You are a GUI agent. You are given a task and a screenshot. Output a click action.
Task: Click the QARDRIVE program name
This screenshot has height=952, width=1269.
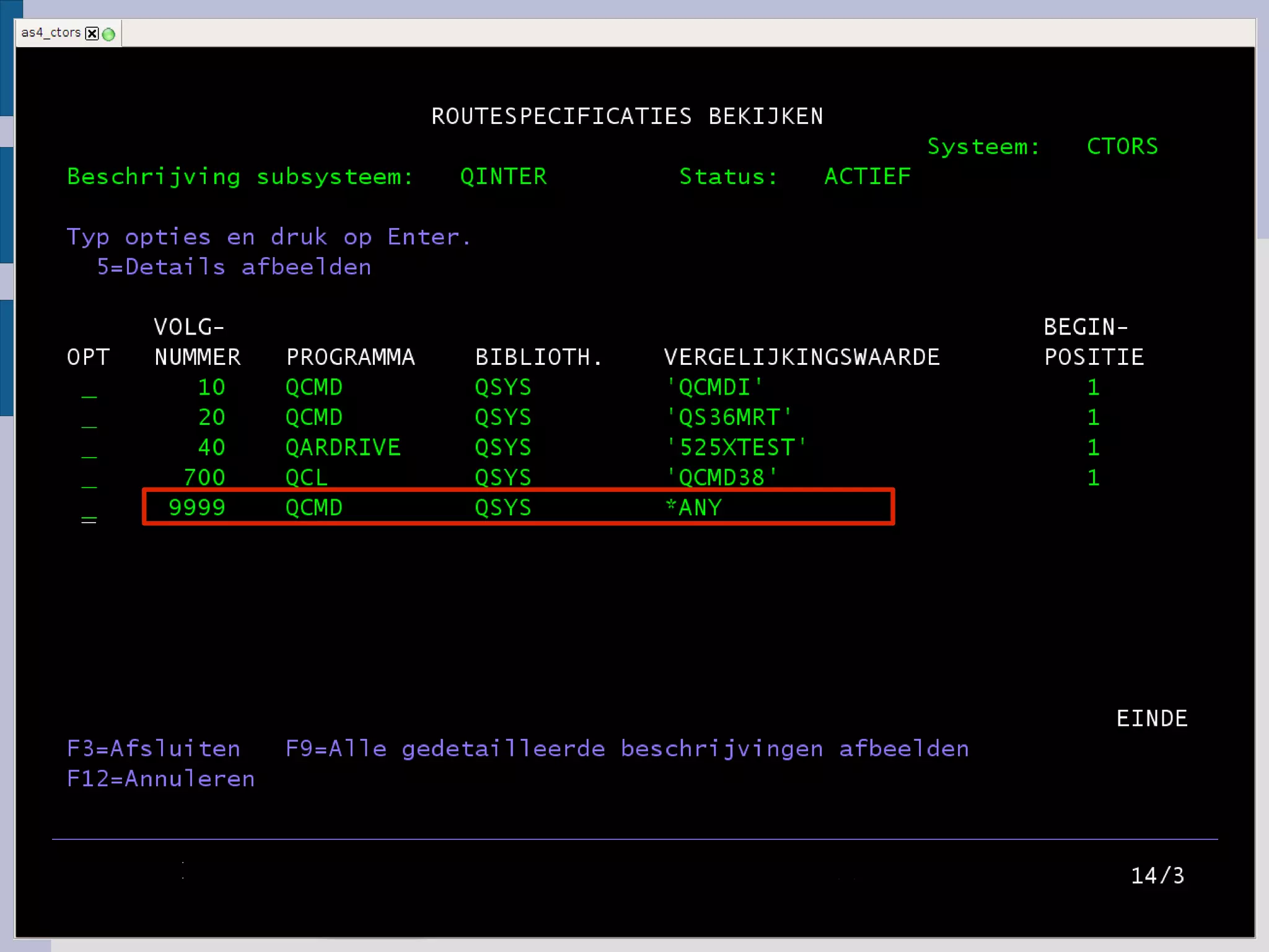pyautogui.click(x=343, y=448)
